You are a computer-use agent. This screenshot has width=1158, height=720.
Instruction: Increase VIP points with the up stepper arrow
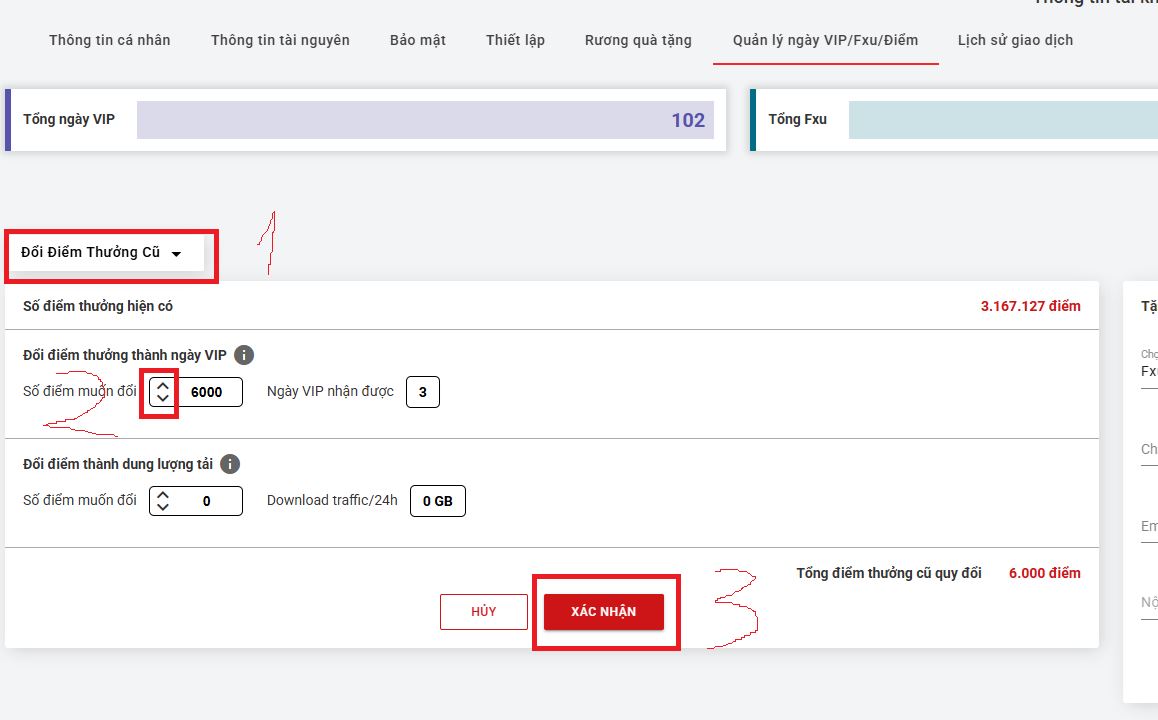[x=162, y=384]
